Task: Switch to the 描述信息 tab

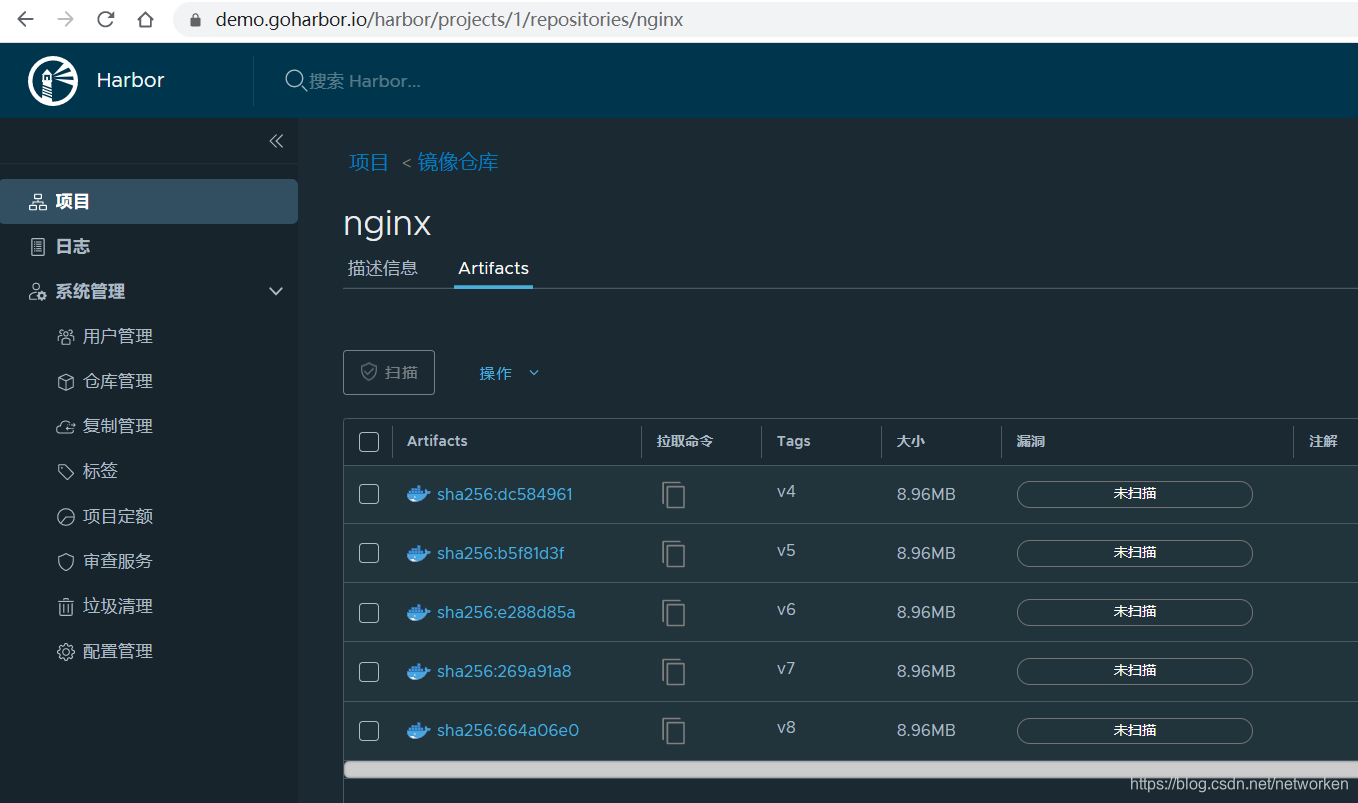Action: click(x=383, y=268)
